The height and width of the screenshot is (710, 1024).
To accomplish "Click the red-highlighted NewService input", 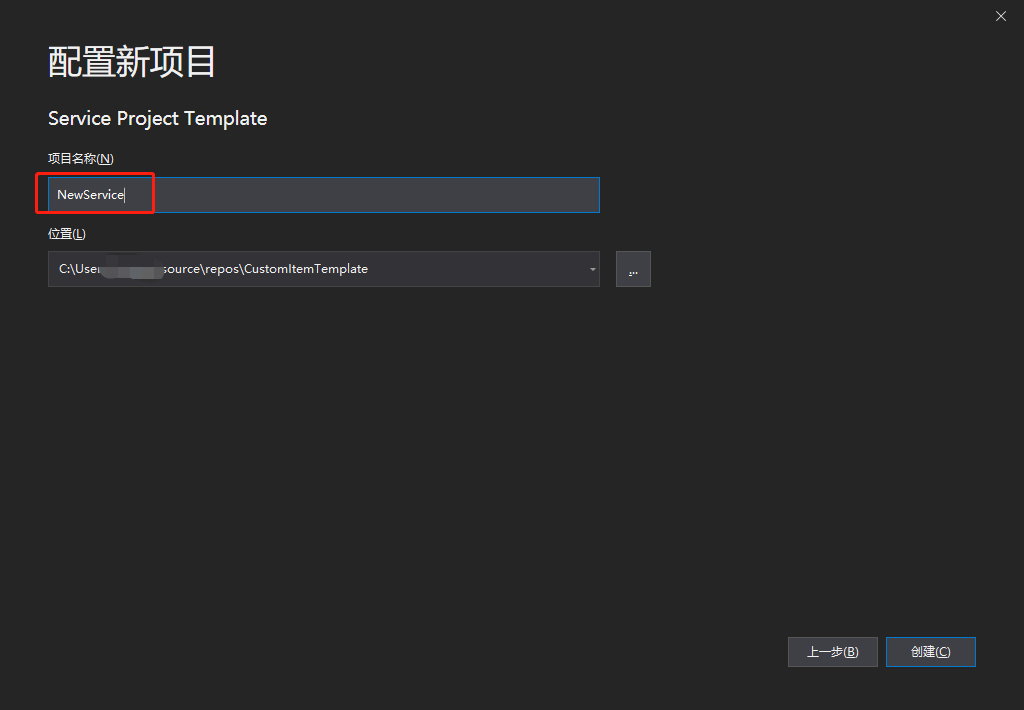I will point(95,194).
